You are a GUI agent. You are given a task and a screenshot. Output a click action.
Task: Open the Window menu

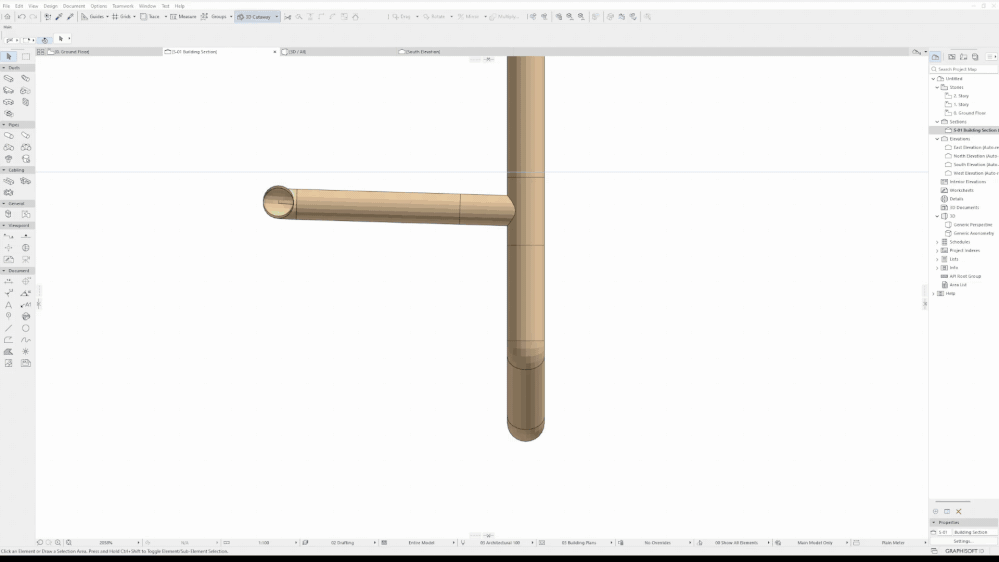click(147, 6)
